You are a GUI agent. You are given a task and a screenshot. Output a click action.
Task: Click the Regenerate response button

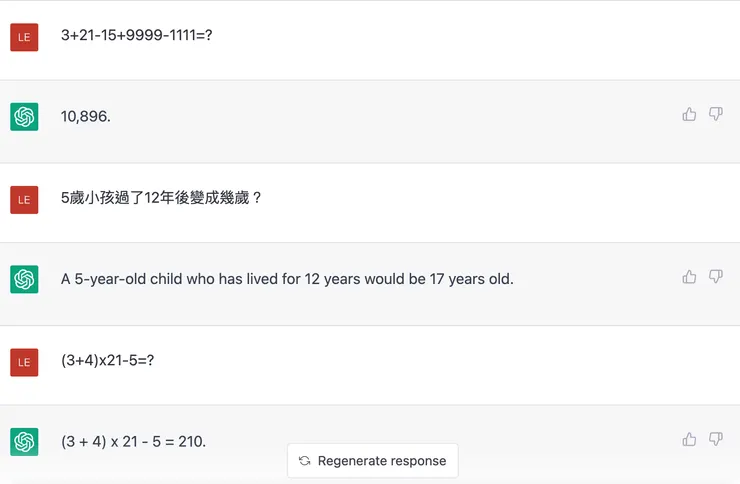372,461
